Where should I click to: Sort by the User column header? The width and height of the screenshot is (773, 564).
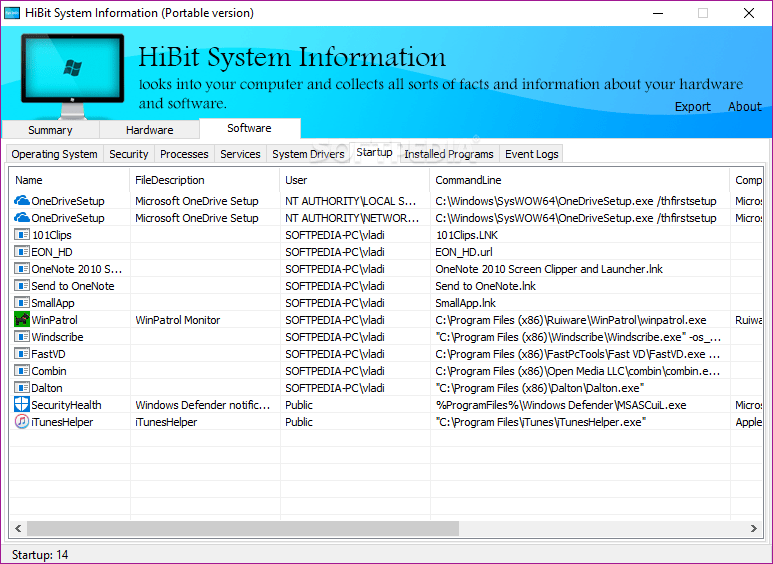click(354, 180)
